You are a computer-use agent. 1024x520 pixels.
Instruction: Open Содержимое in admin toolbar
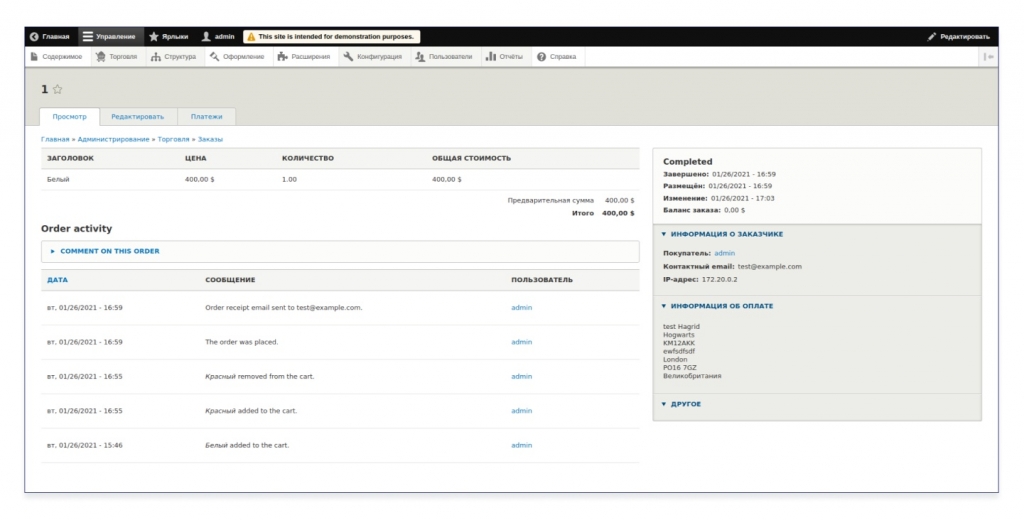56,57
